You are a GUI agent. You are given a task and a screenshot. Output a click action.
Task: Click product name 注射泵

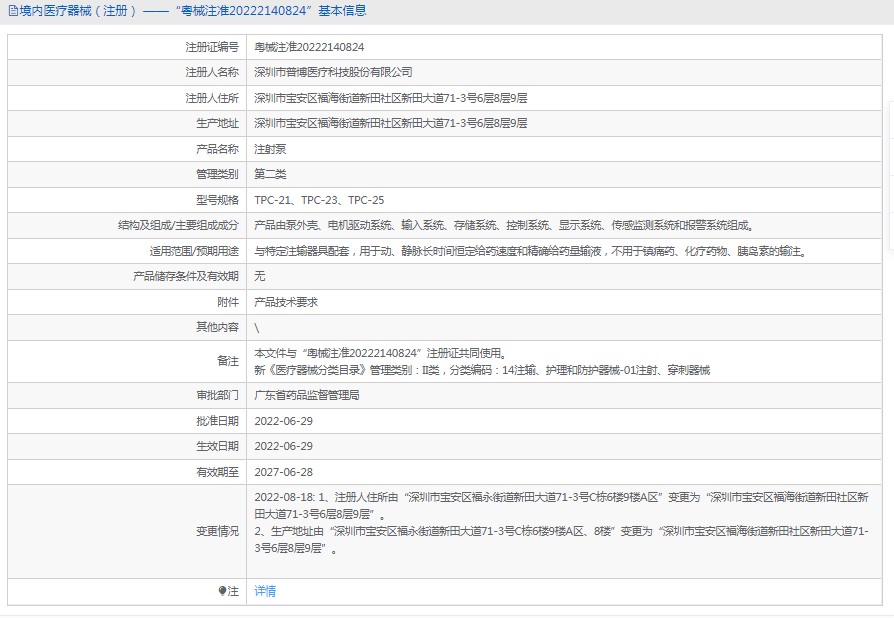pos(270,149)
